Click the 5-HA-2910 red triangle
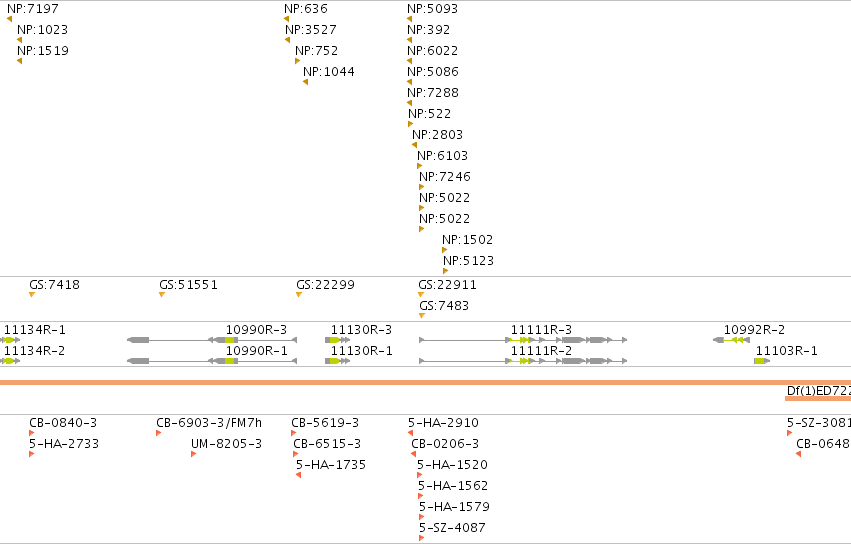 410,433
